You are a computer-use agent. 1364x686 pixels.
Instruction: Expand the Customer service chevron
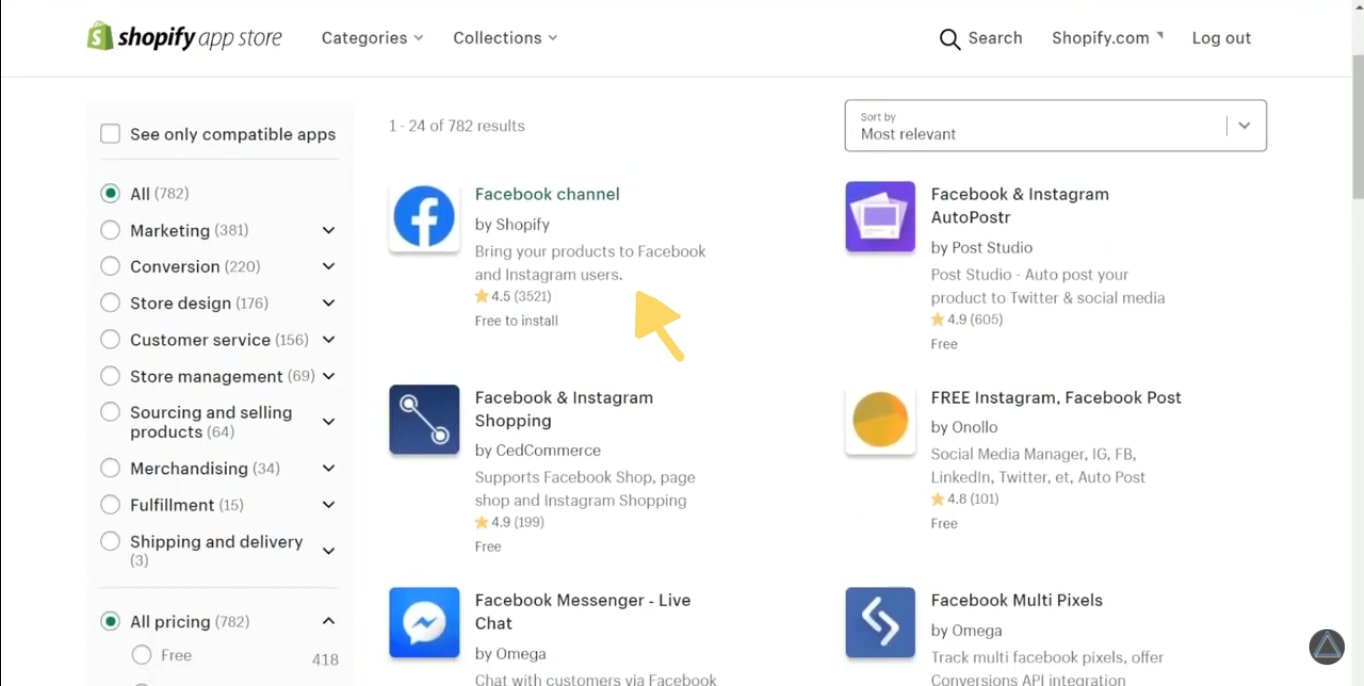tap(328, 339)
